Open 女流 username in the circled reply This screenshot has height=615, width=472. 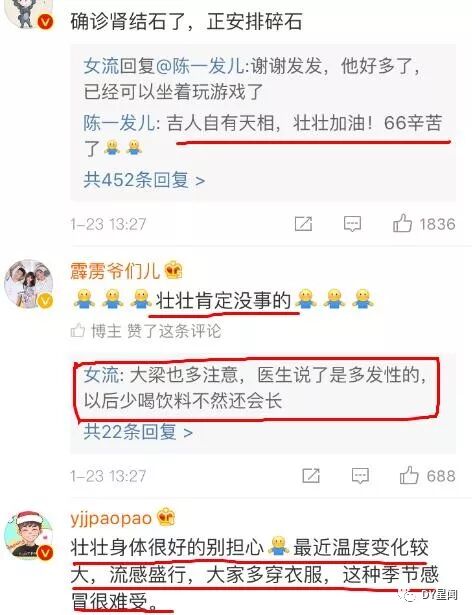(x=101, y=375)
